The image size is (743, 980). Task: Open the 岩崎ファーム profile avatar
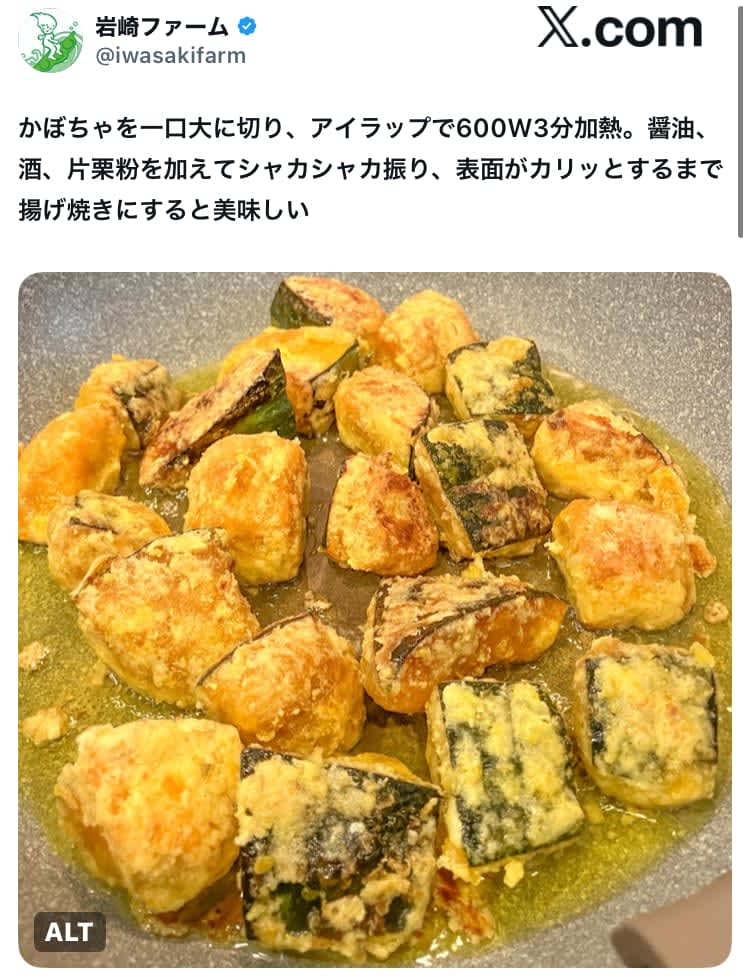(51, 41)
